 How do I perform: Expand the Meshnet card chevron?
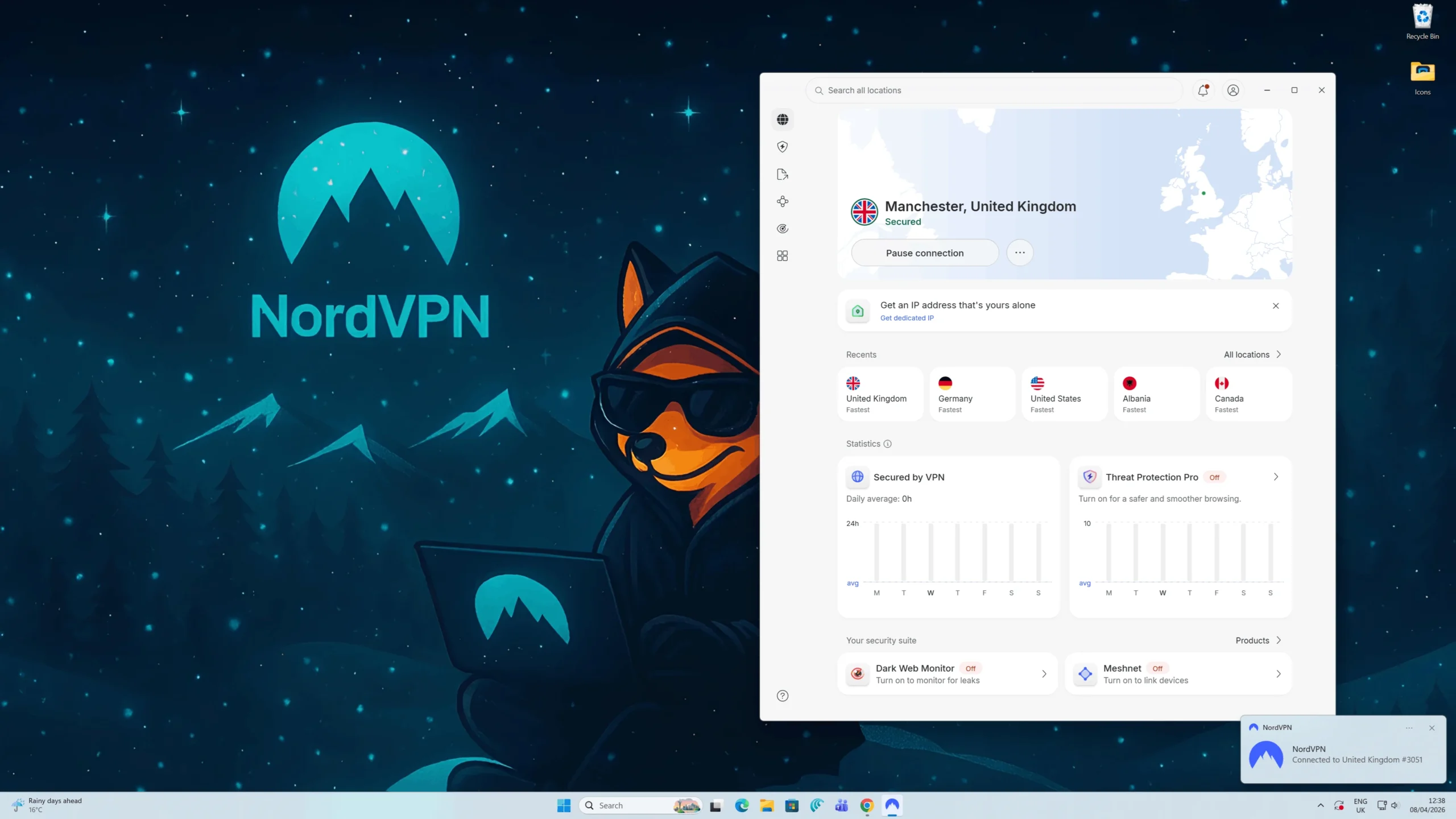[1279, 674]
